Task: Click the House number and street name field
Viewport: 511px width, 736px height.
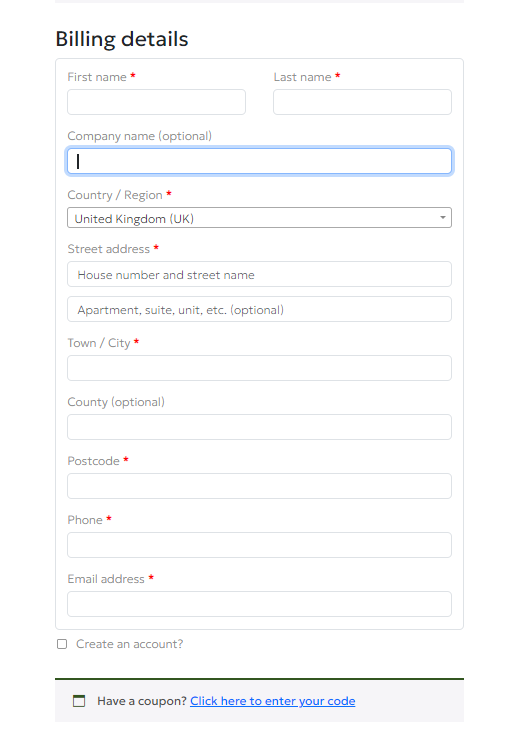Action: pyautogui.click(x=259, y=274)
